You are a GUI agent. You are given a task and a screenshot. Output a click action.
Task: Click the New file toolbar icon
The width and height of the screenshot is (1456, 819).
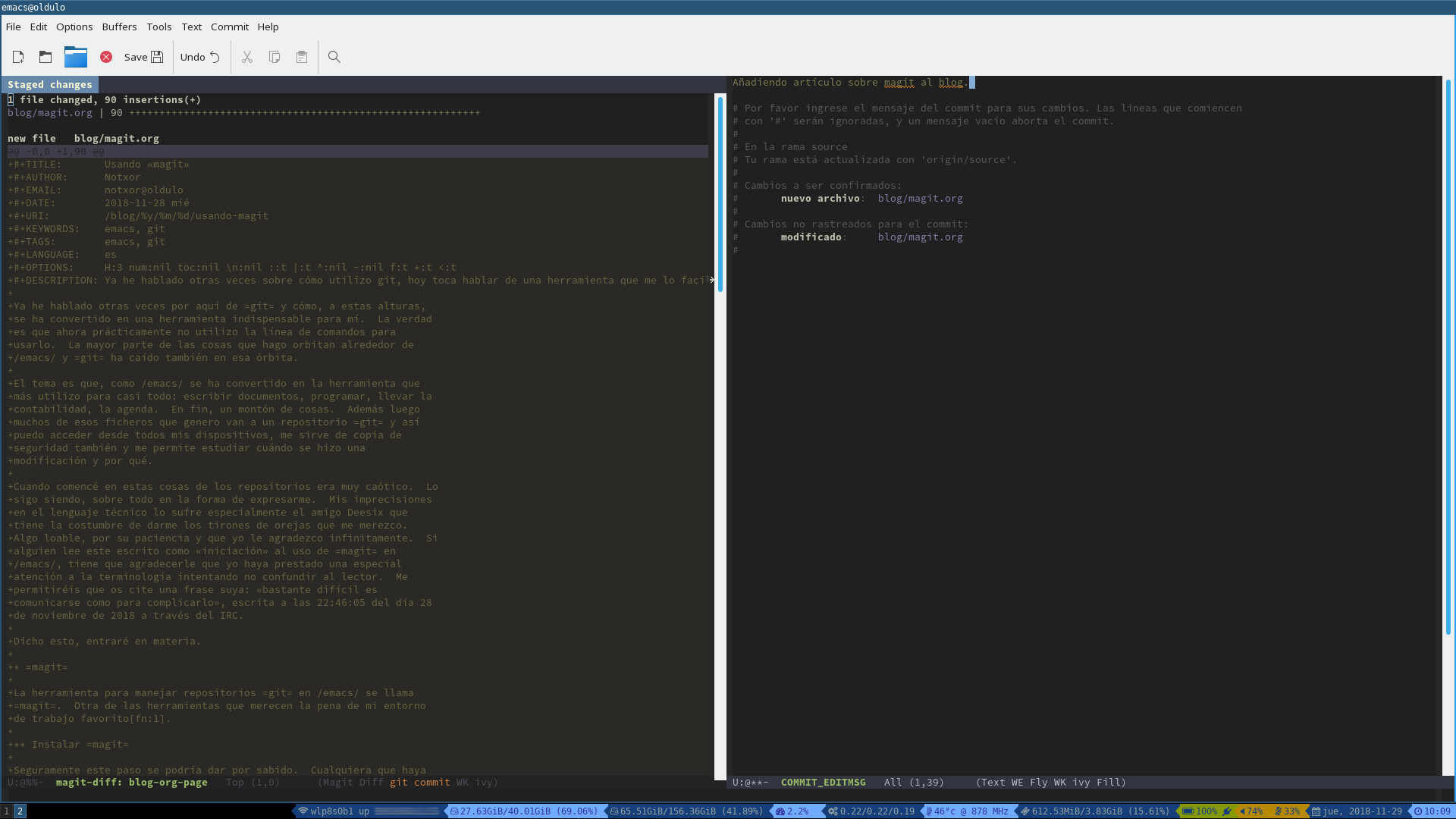[18, 57]
